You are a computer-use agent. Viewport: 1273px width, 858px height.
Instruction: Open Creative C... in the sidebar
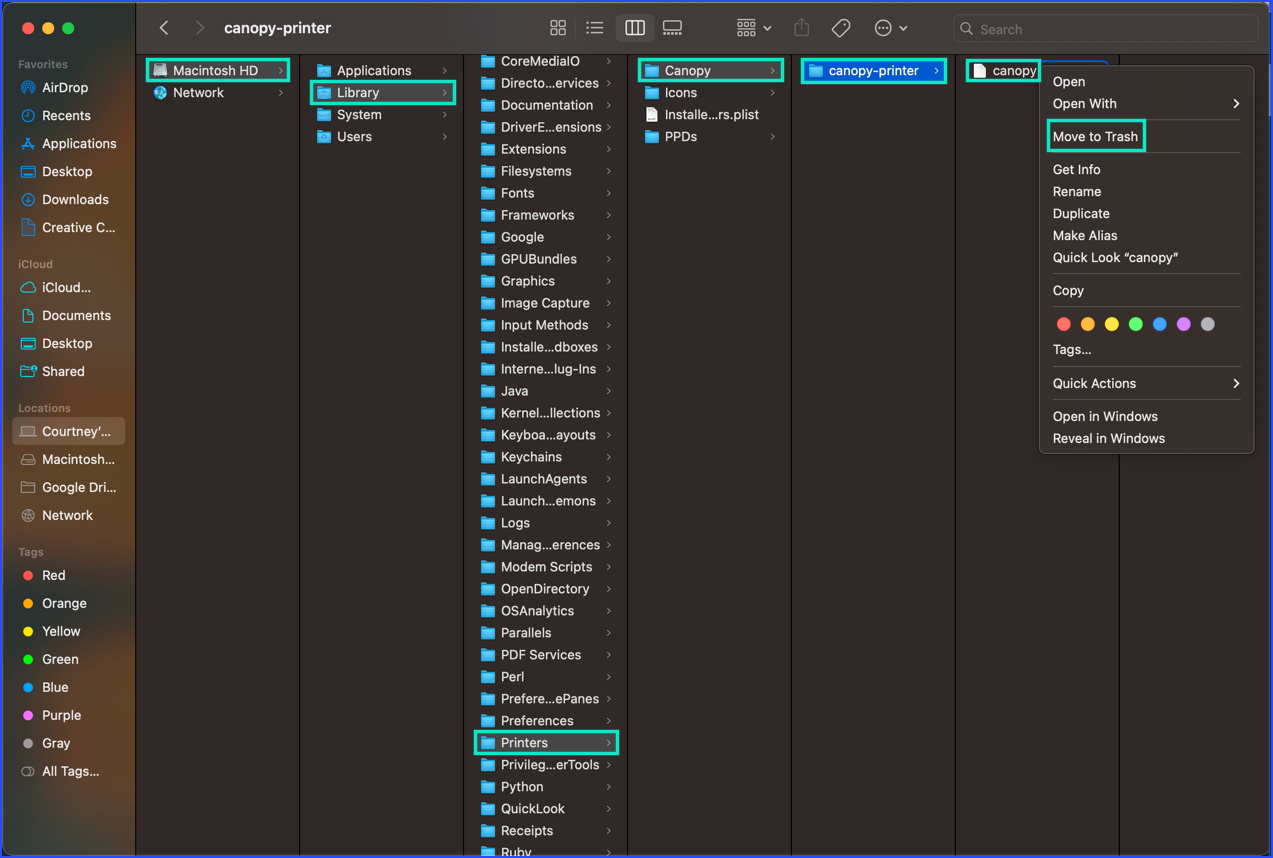[78, 227]
